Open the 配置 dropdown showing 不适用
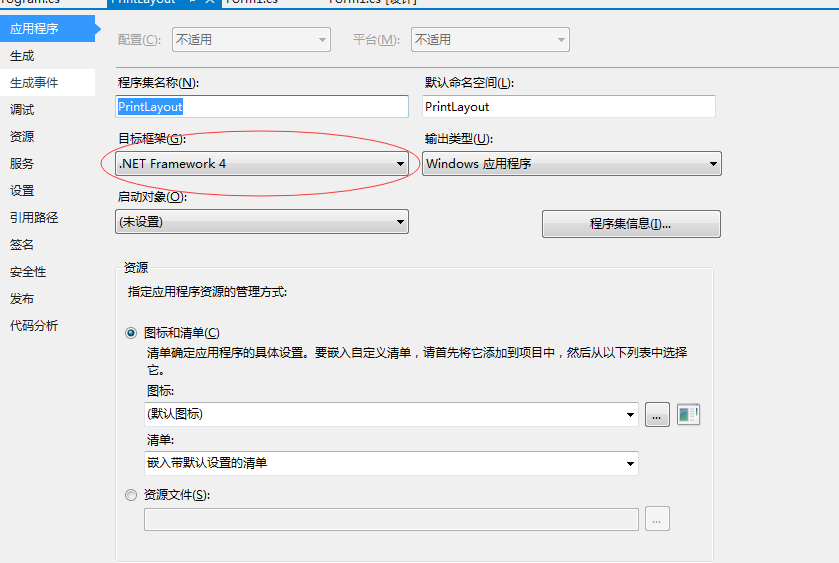 251,40
